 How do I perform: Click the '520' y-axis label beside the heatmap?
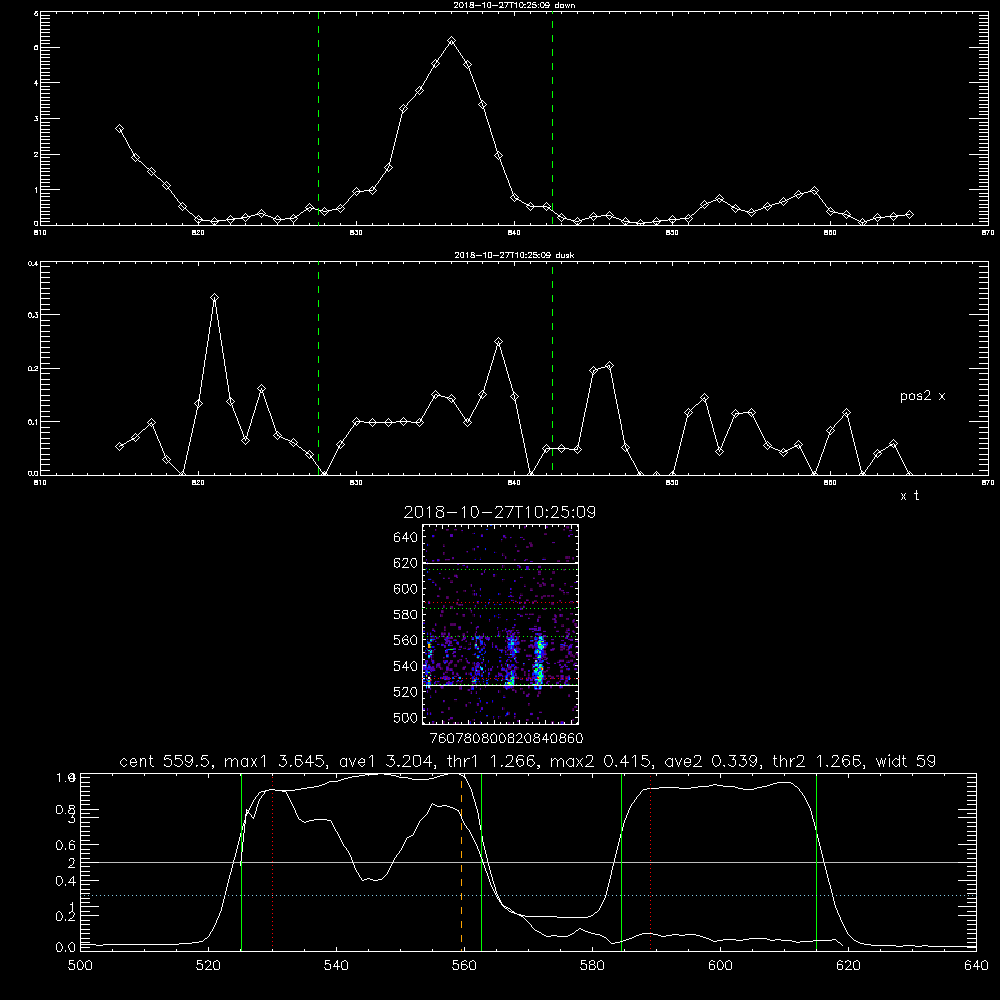click(406, 692)
